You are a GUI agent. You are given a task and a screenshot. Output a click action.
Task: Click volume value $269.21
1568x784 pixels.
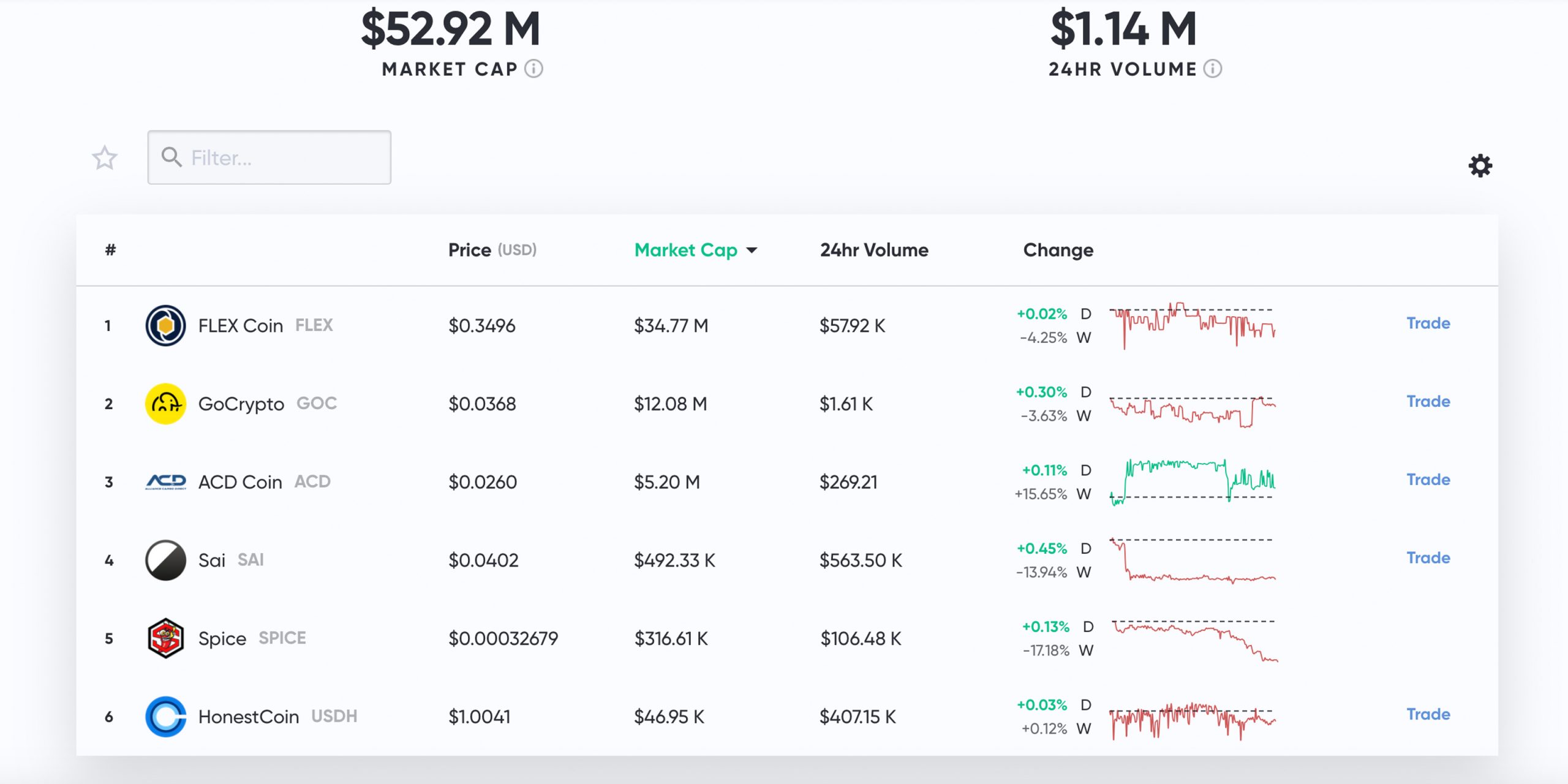pos(848,482)
